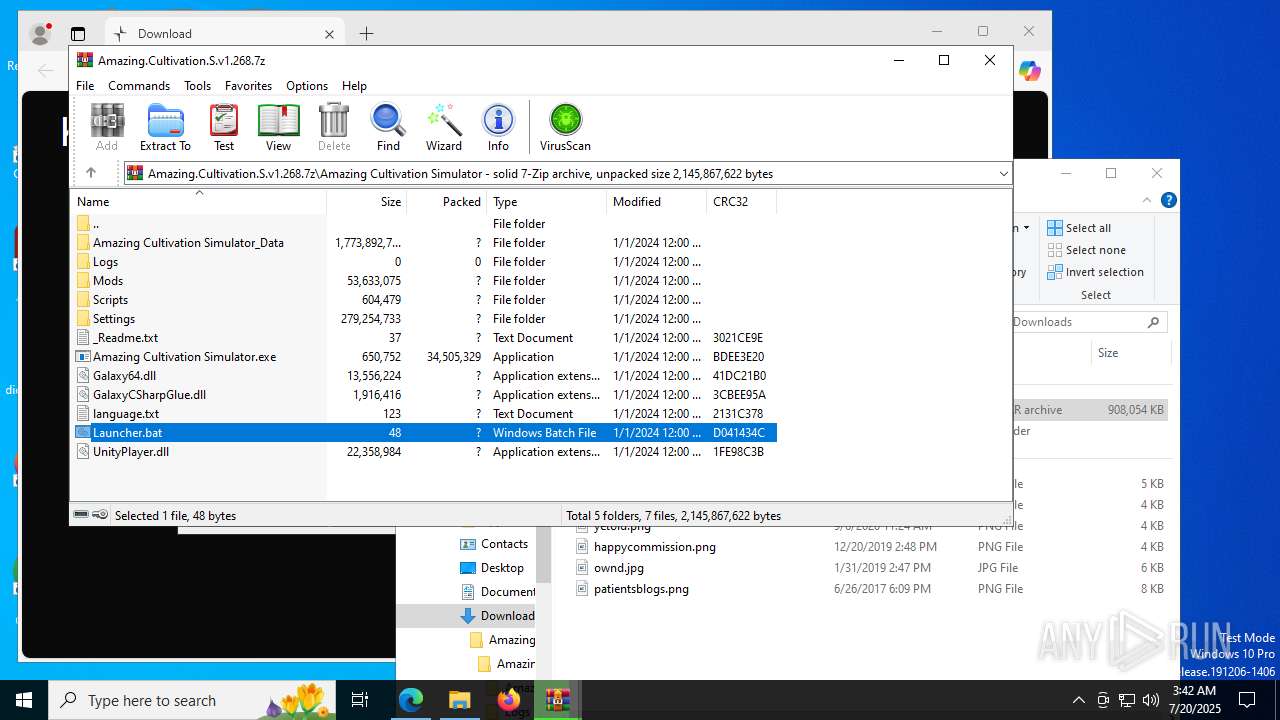Sort by Modified column header

point(656,202)
